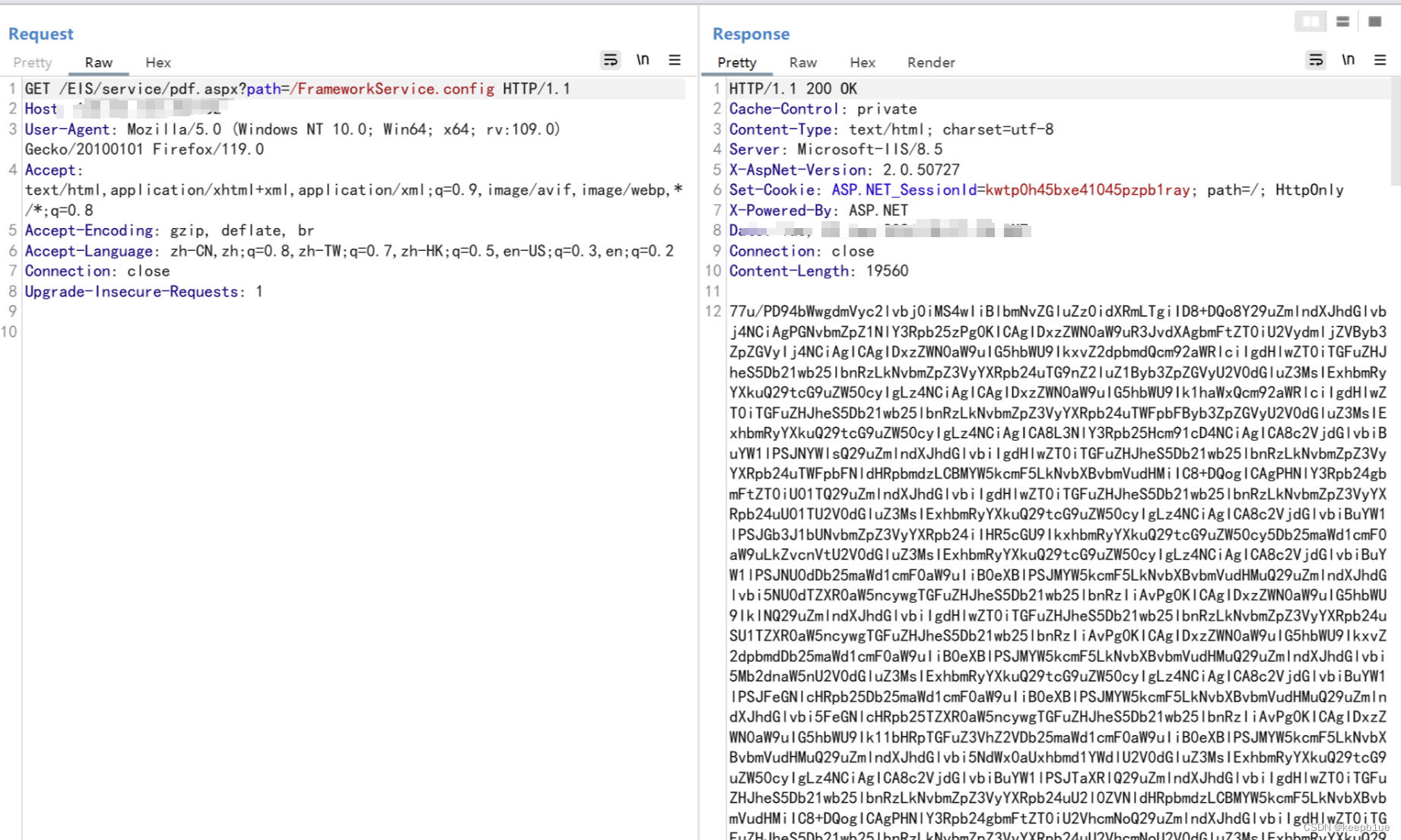
Task: Click the Response vertical scrollbar
Action: [1395, 131]
